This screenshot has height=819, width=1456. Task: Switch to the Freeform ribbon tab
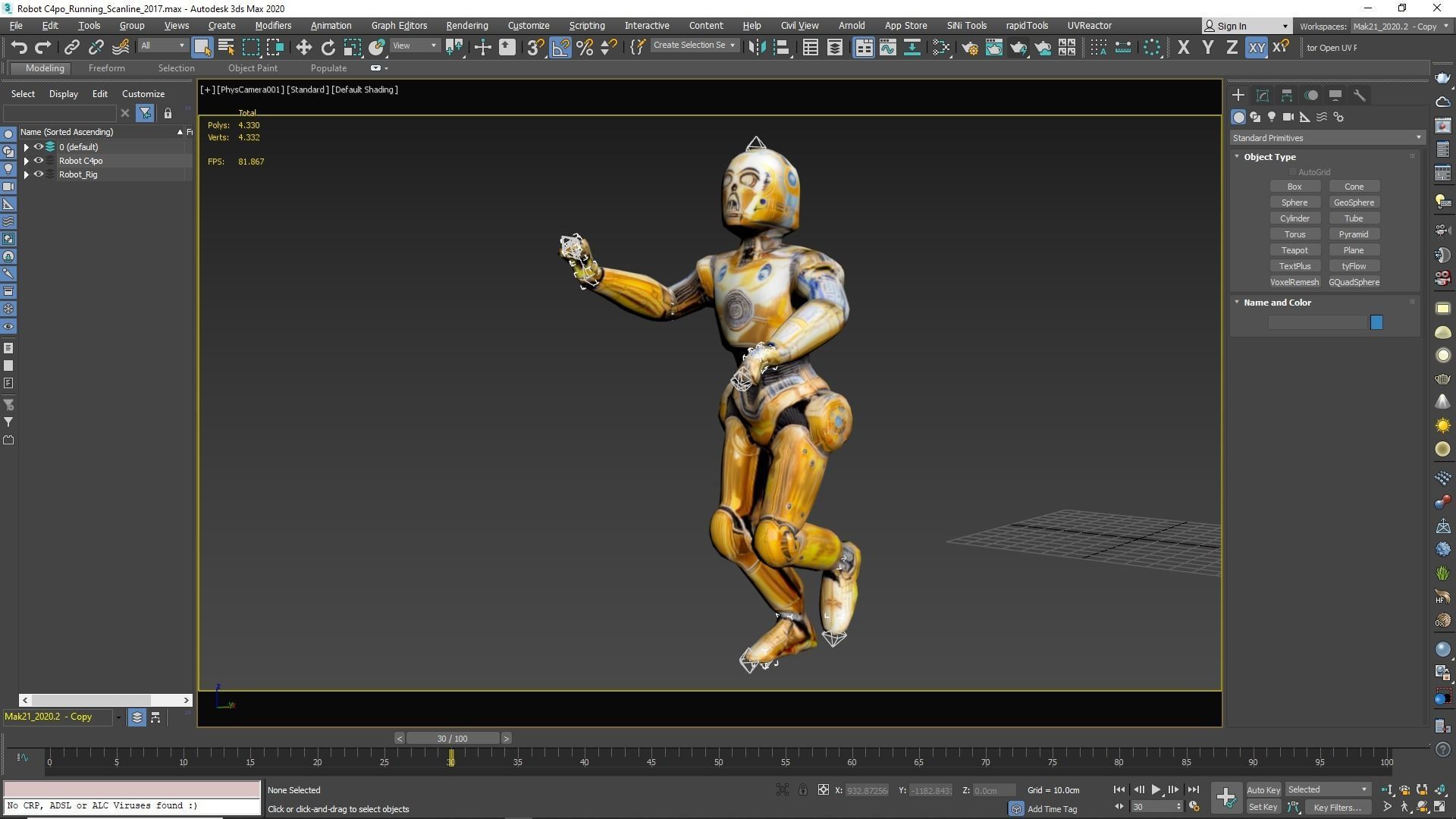tap(106, 68)
